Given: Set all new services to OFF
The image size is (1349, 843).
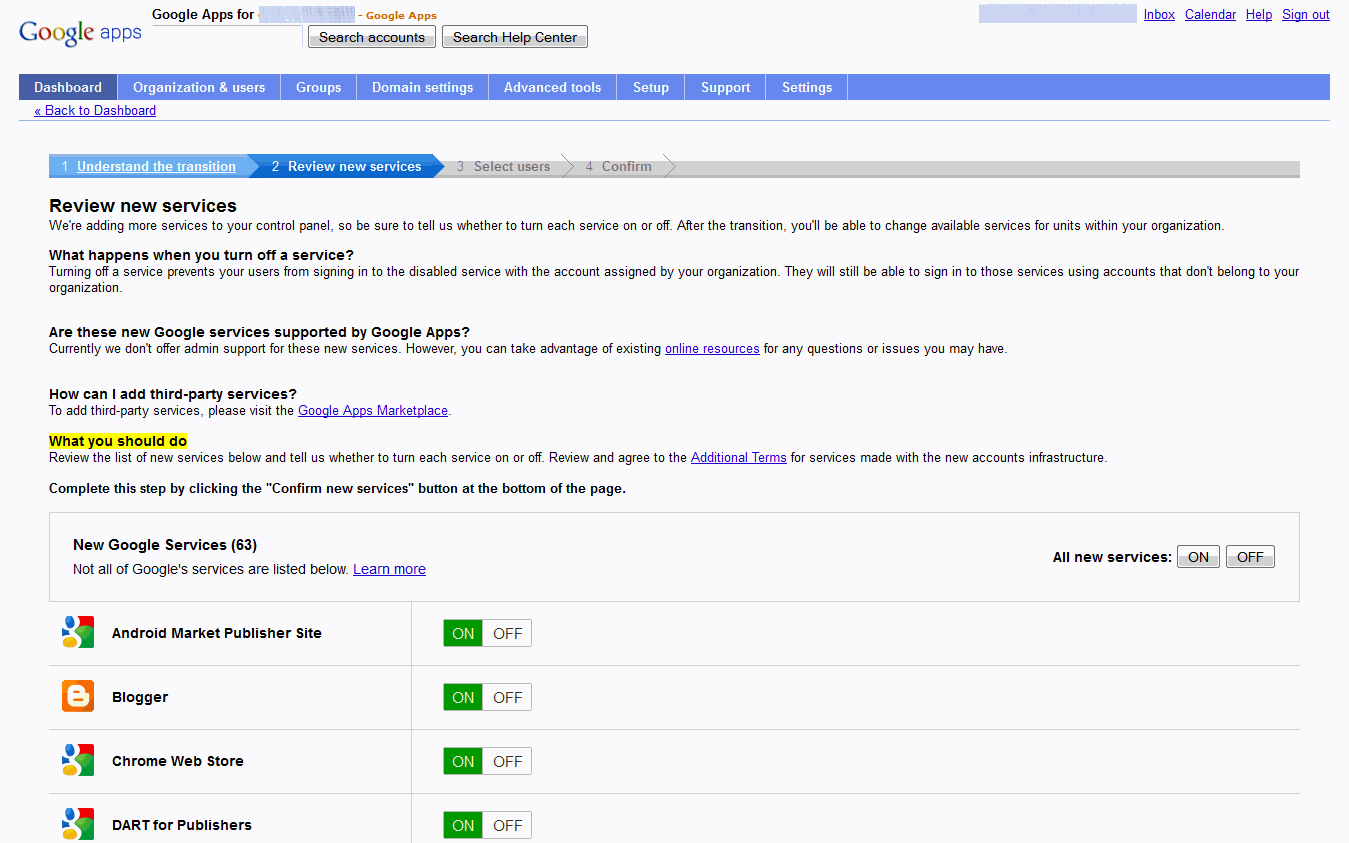Looking at the screenshot, I should (1250, 557).
